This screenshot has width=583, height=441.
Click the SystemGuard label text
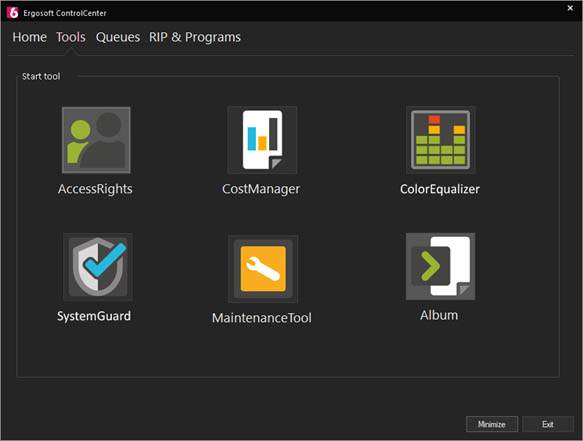coord(94,316)
